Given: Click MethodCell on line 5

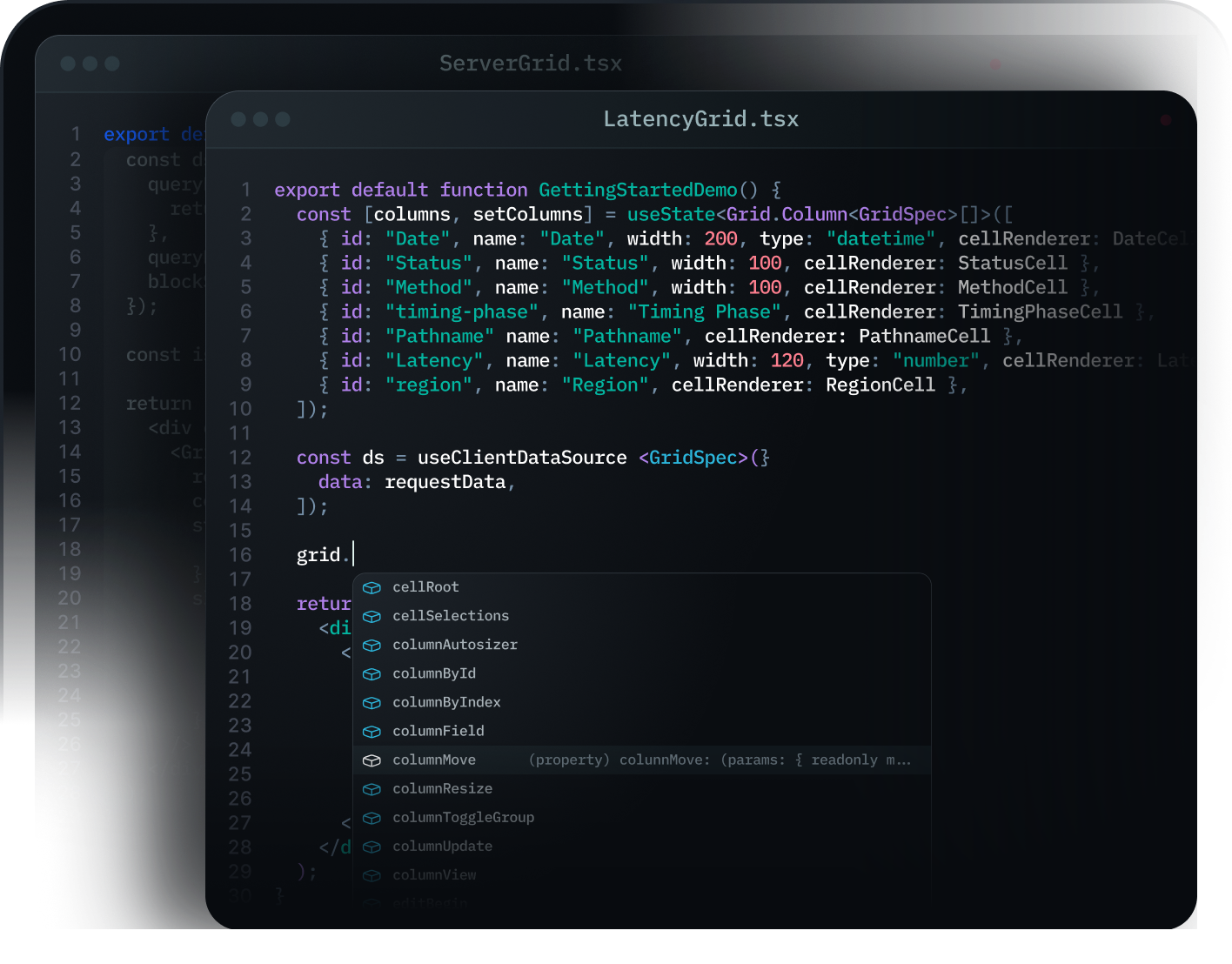Looking at the screenshot, I should coord(1013,287).
